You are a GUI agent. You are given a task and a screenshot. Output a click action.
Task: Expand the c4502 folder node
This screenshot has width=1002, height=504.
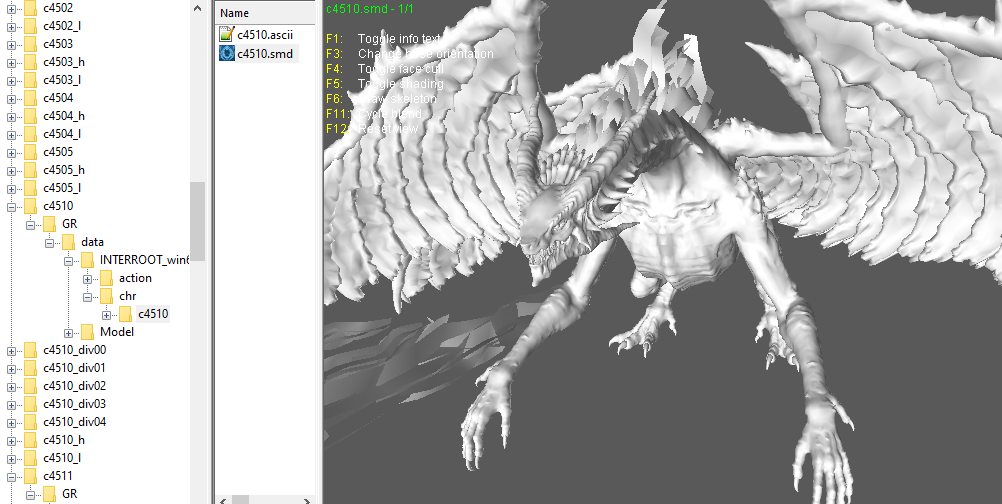[11, 8]
